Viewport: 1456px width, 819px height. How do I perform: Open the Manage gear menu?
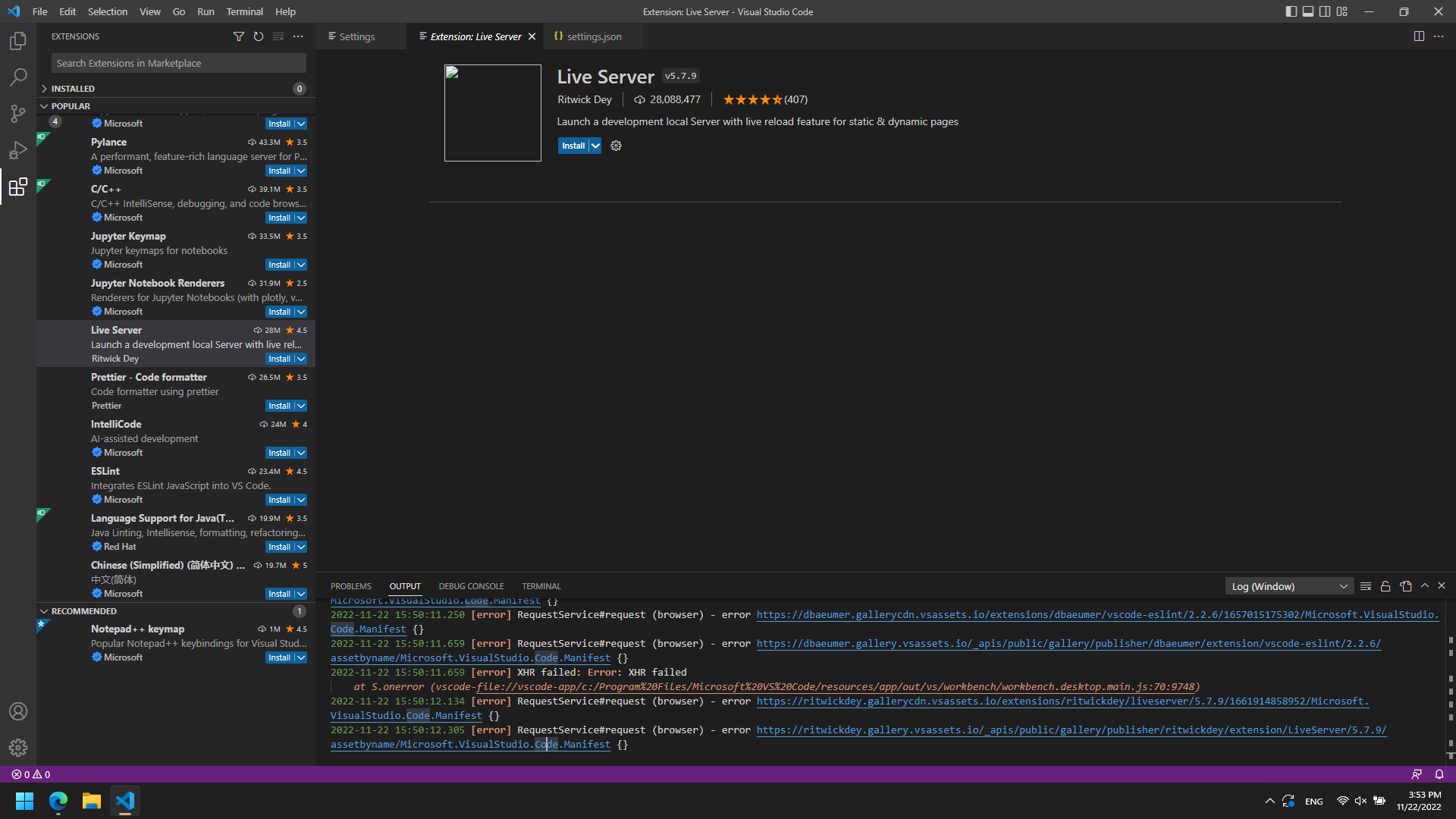click(x=18, y=748)
